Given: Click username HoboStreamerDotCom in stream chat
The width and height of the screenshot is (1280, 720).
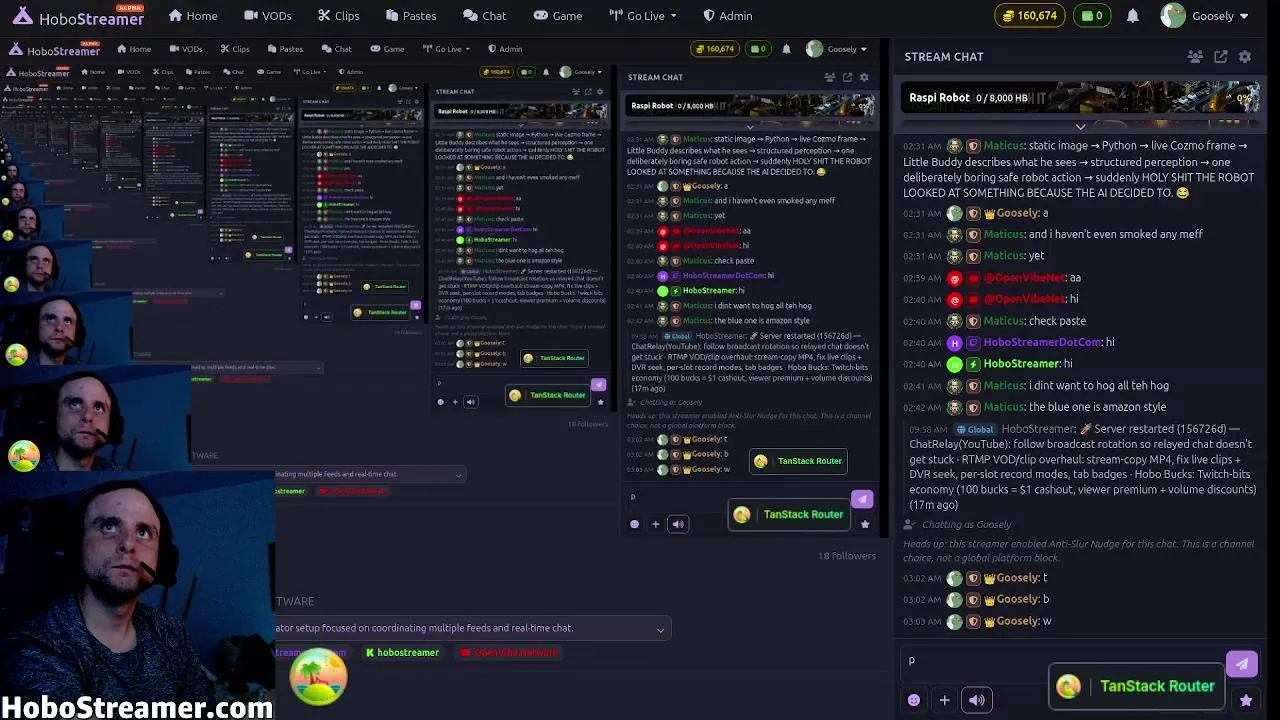Looking at the screenshot, I should click(x=1043, y=343).
